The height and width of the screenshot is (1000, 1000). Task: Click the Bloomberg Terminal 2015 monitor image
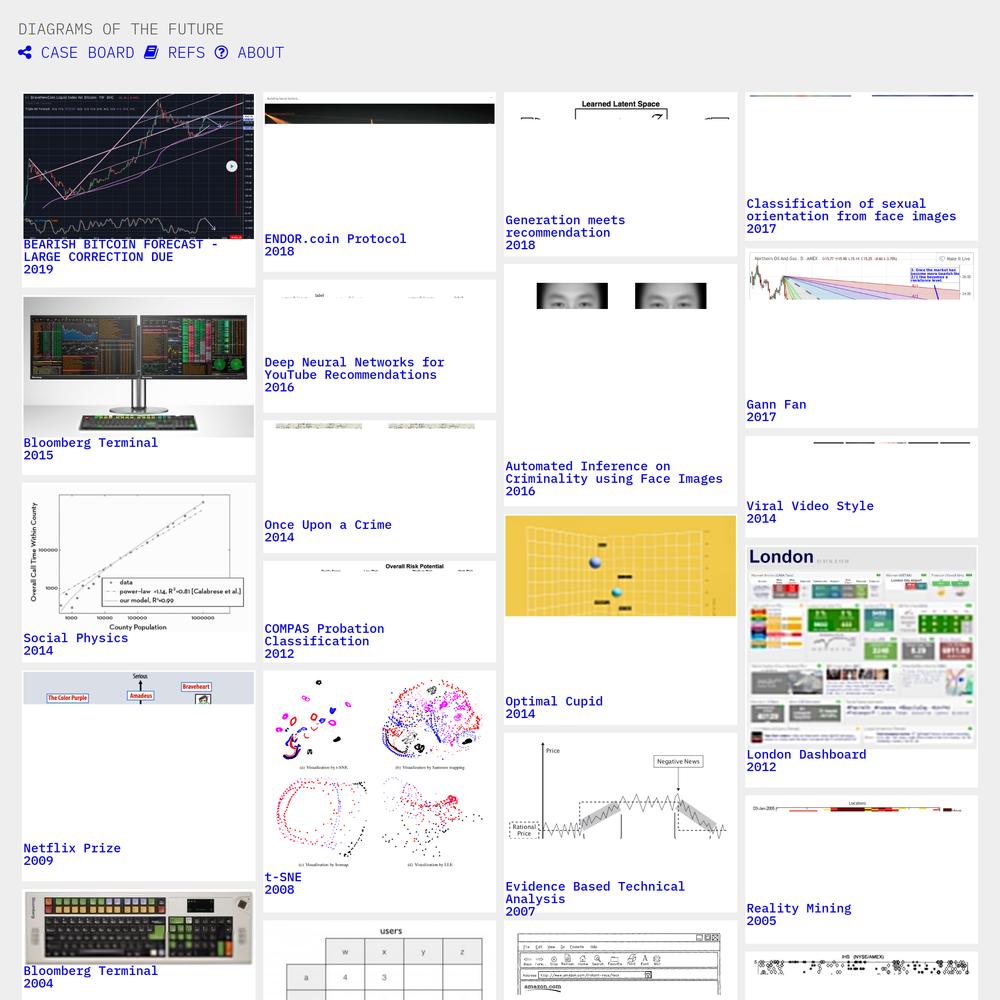click(138, 367)
